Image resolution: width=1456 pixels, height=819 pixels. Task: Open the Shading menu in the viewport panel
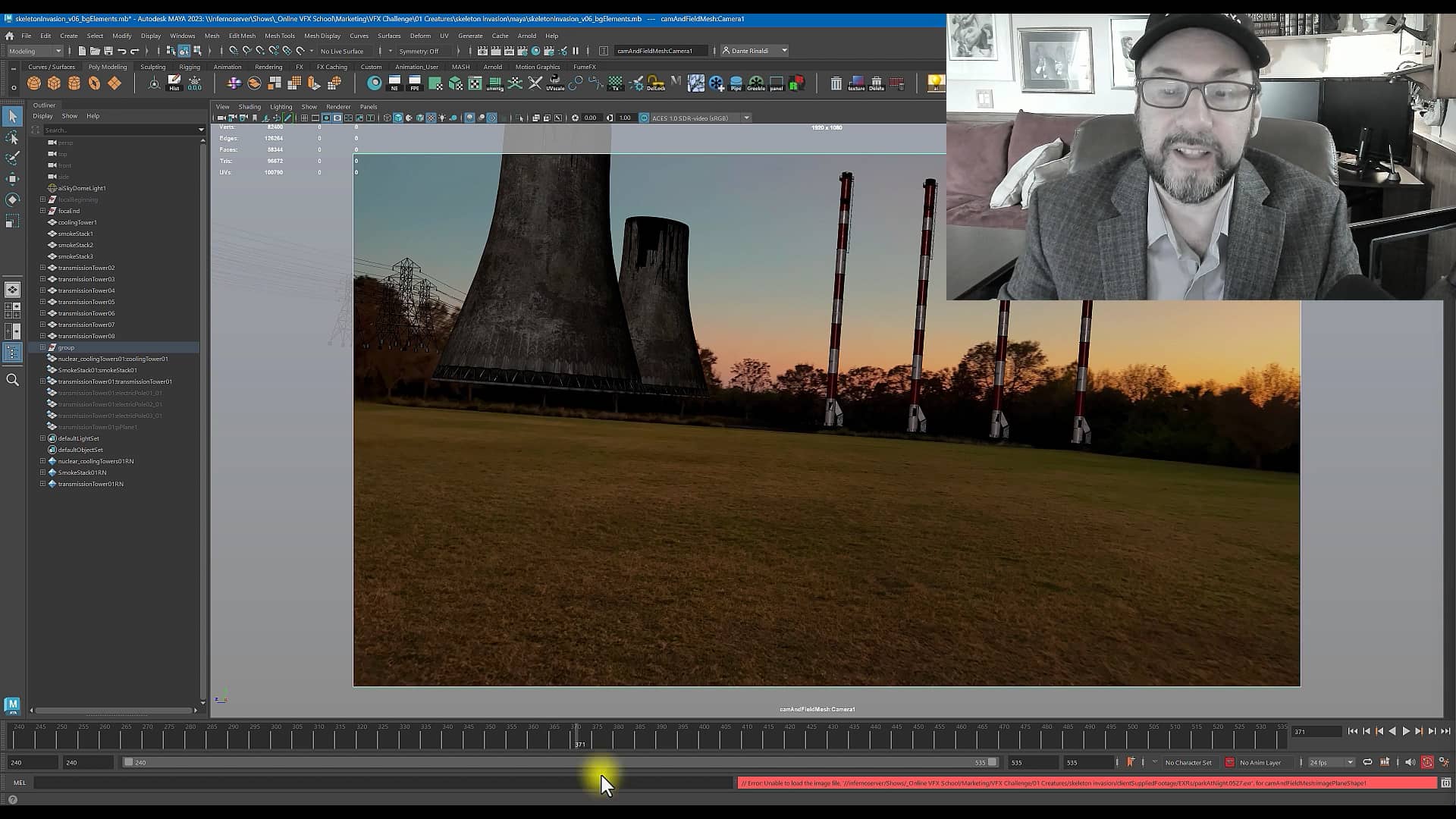[x=249, y=106]
